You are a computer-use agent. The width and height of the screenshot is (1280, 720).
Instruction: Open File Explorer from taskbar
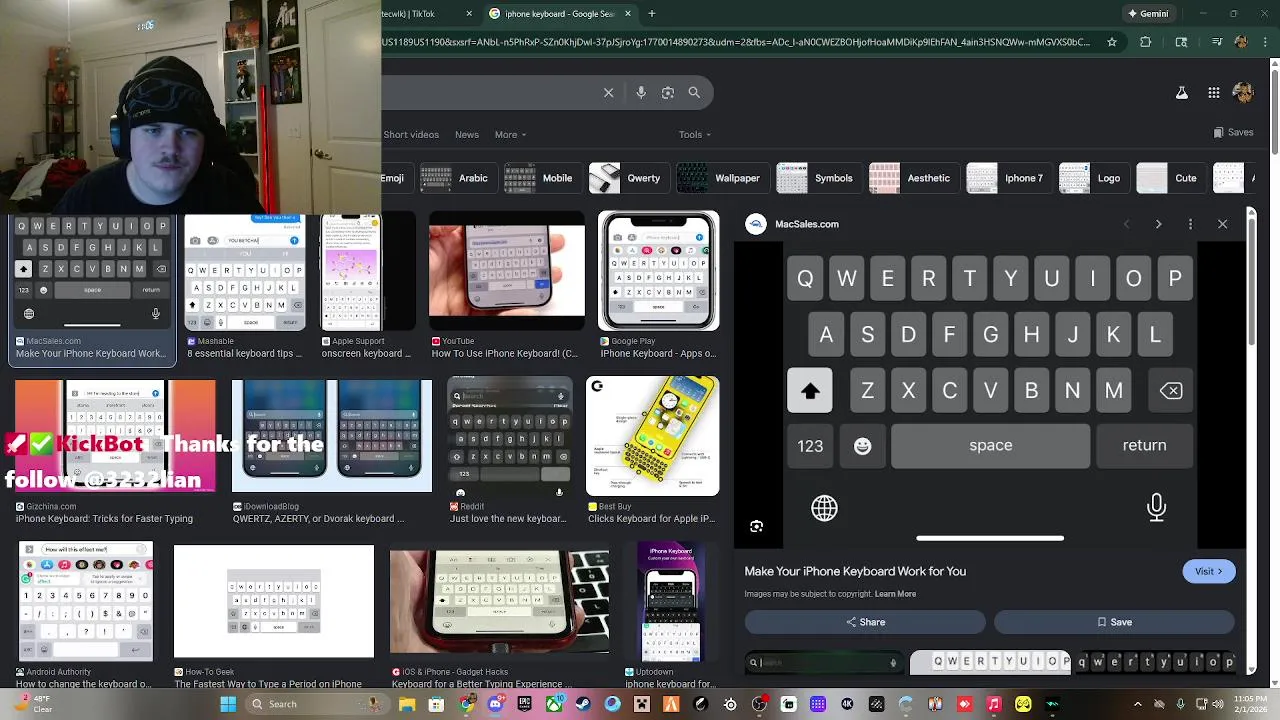[407, 704]
